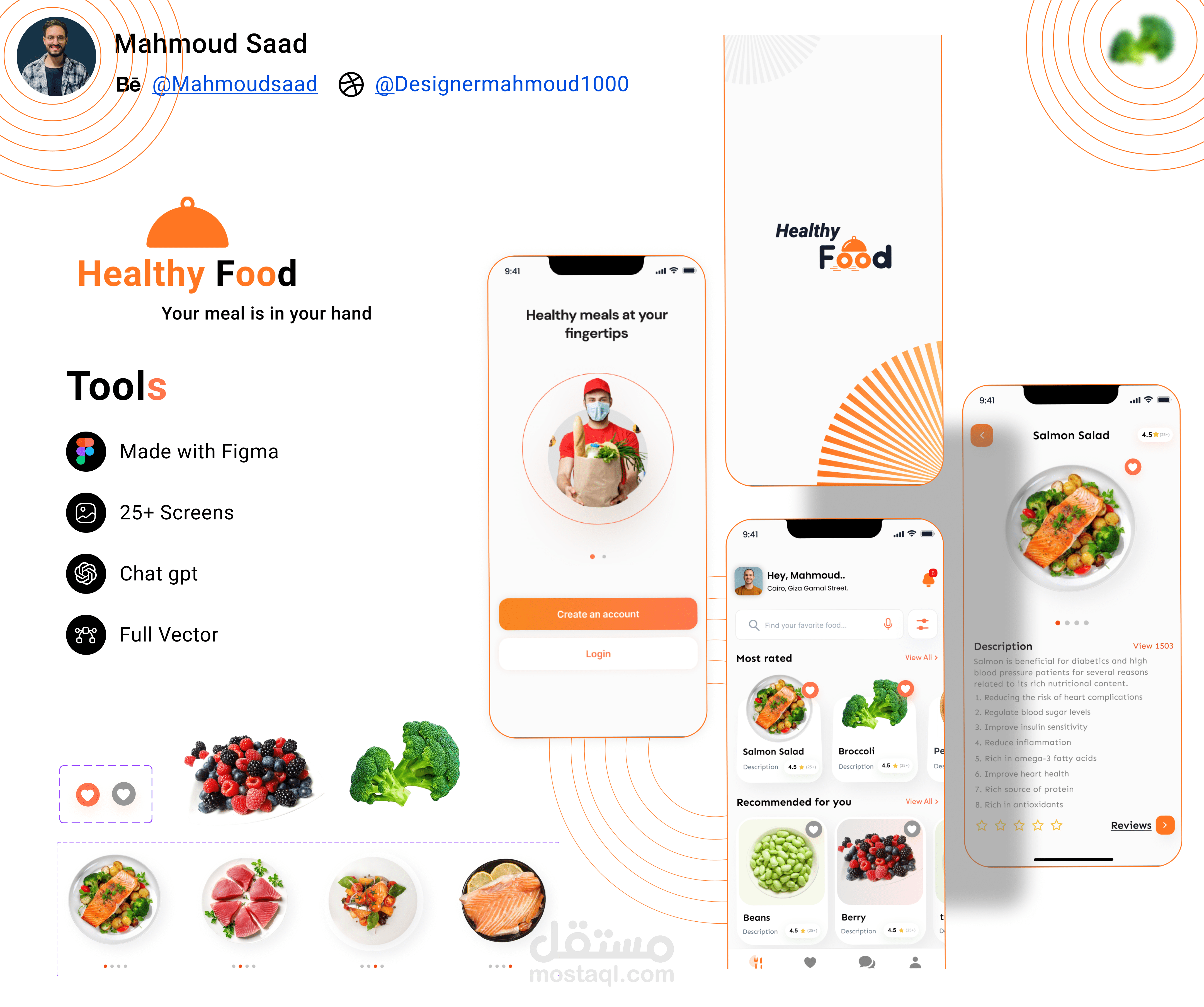The width and height of the screenshot is (1204, 1007).
Task: Click the Login link on onboarding screen
Action: (x=597, y=654)
